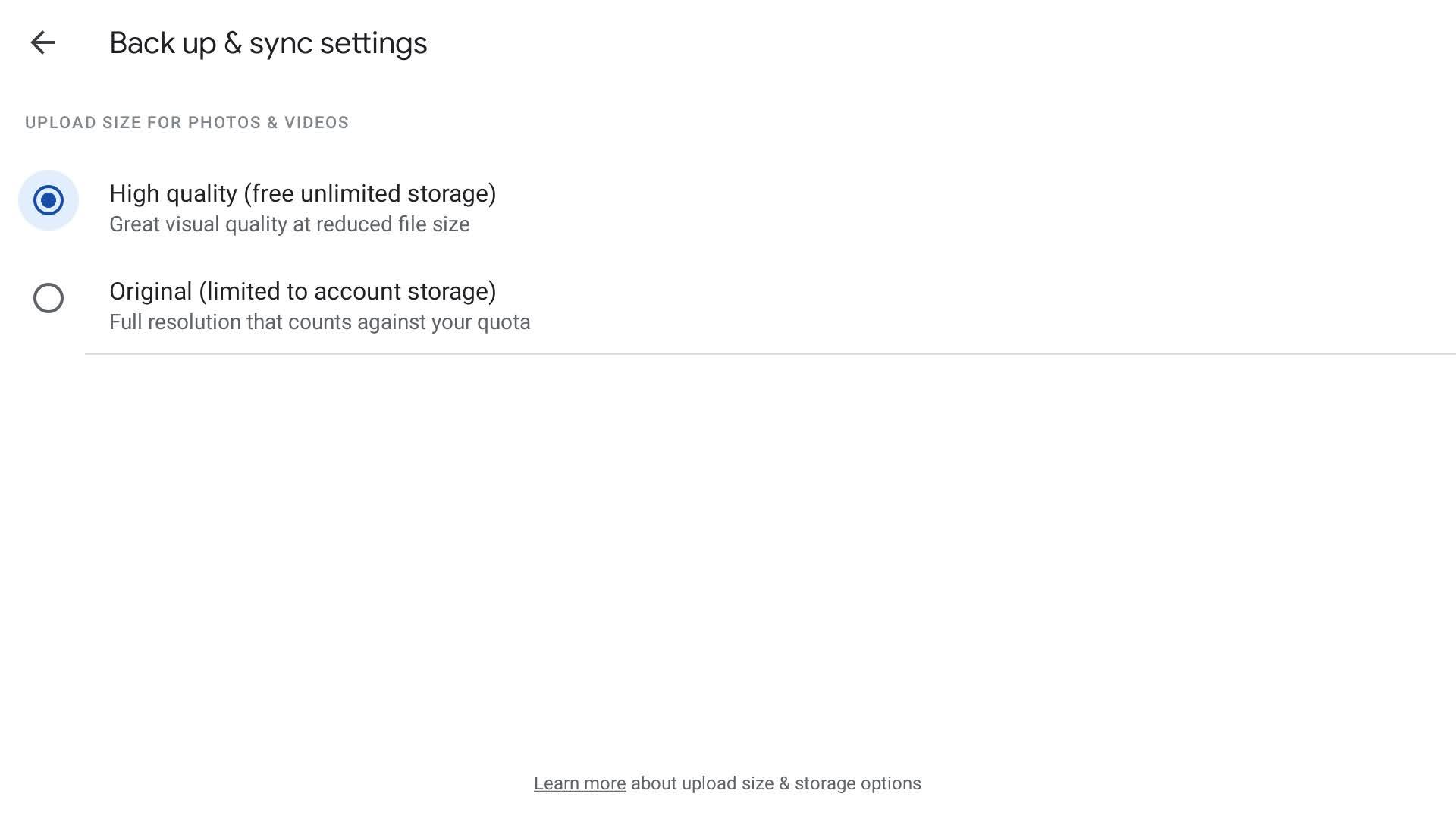Click the Great visual quality description text
This screenshot has height=819, width=1456.
pos(289,224)
